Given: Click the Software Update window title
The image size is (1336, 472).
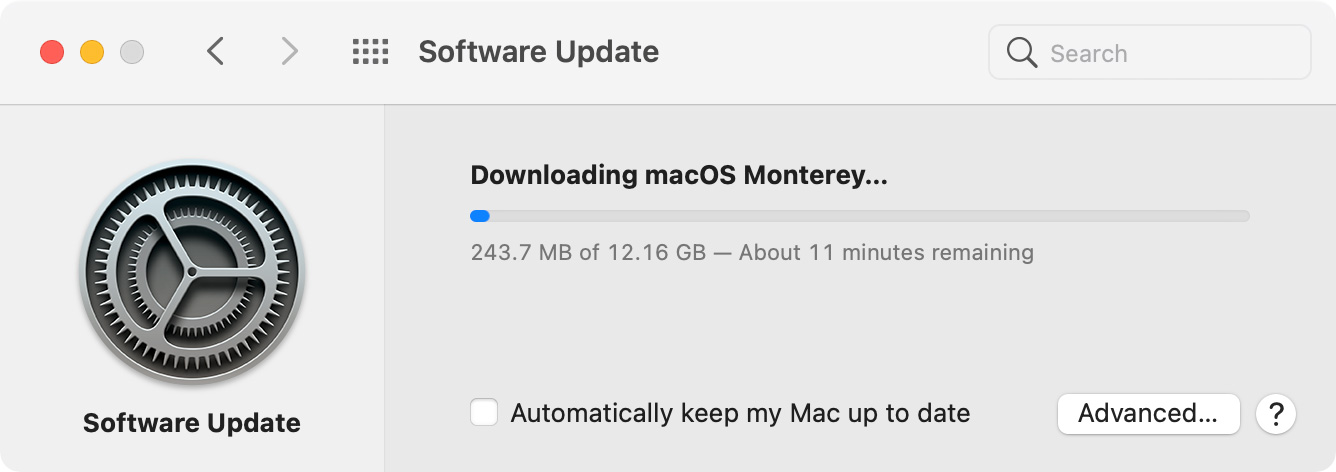Looking at the screenshot, I should click(x=538, y=52).
